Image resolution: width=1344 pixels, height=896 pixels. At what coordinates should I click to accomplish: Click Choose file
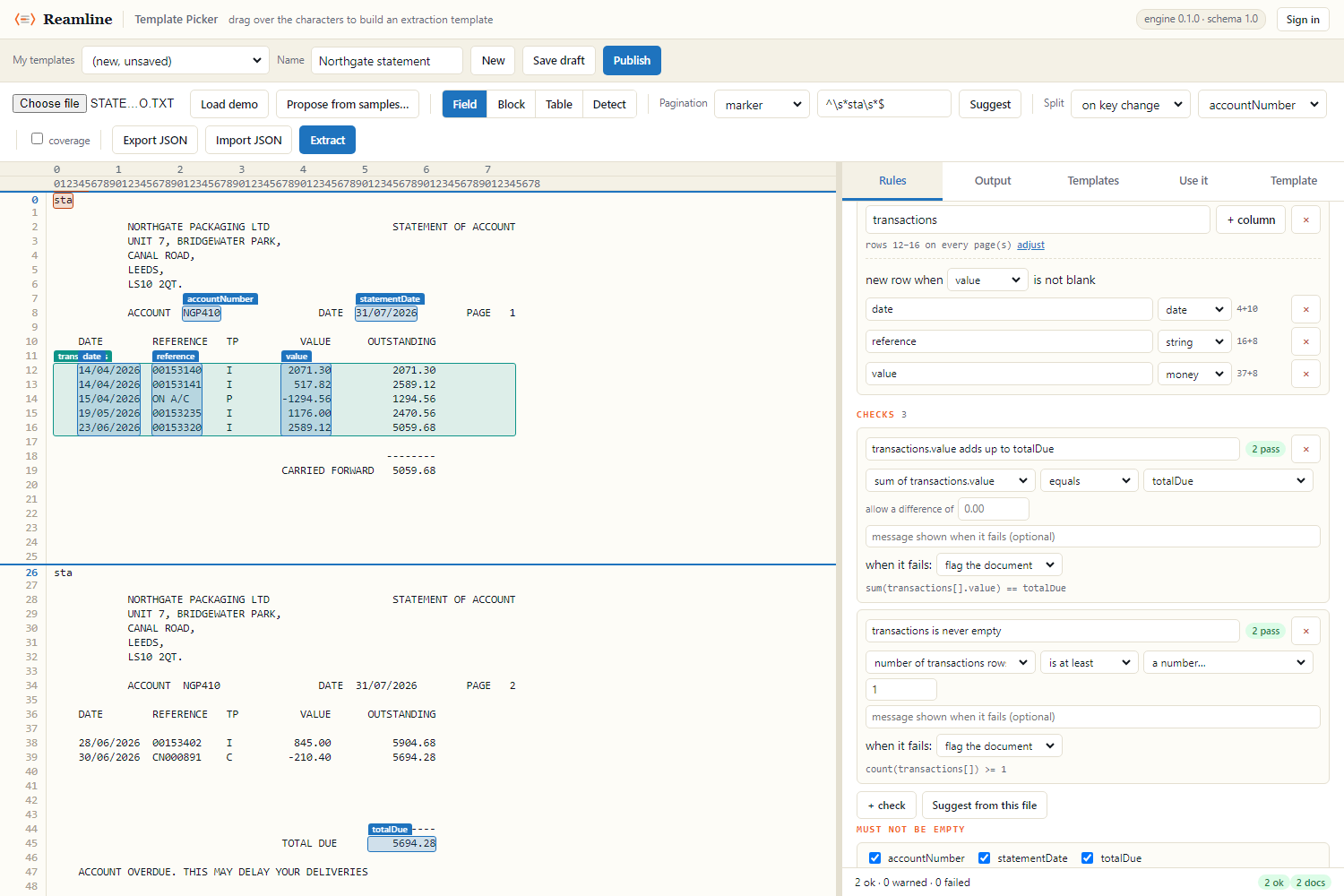[49, 103]
